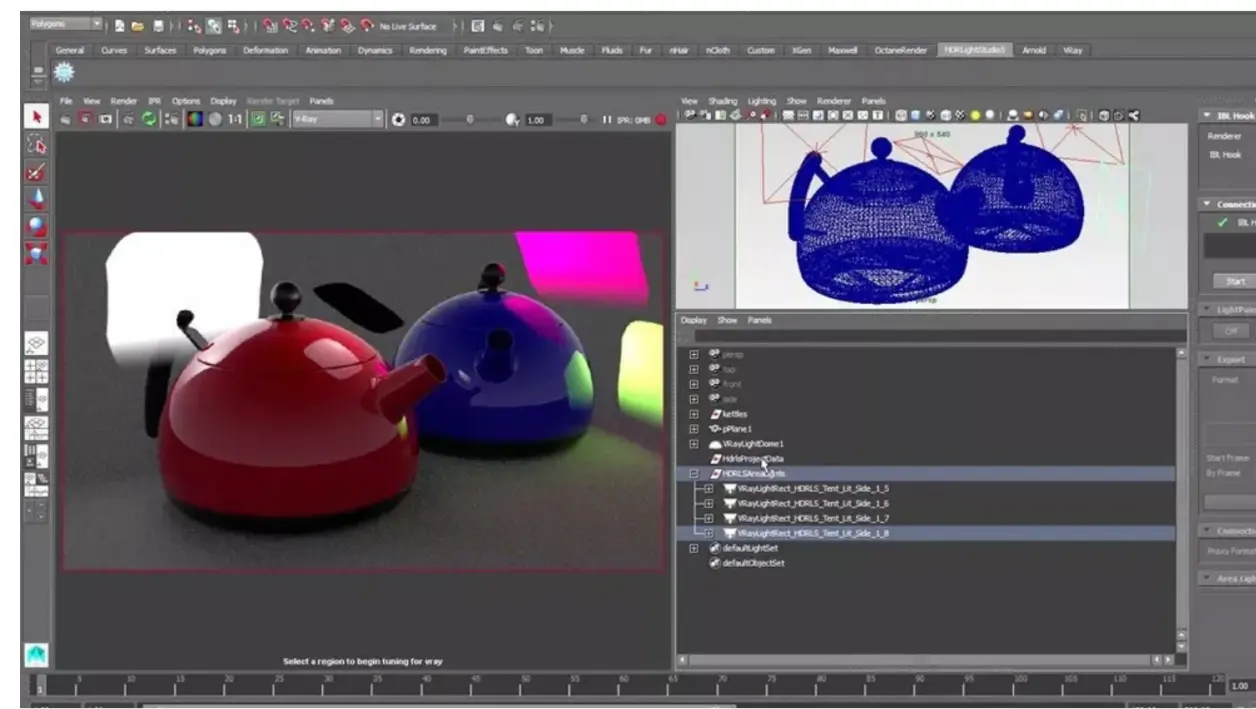
Task: Collapse the Export section in right panel
Action: click(1207, 359)
